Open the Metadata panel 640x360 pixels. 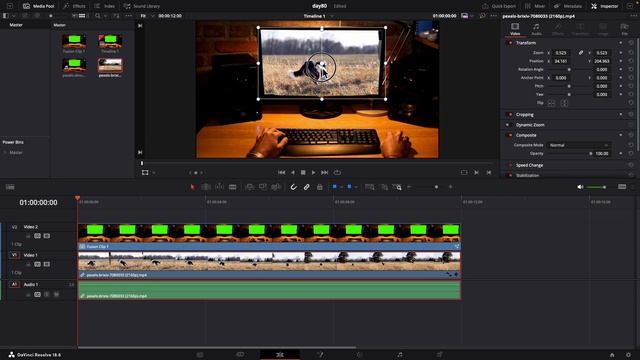click(568, 6)
